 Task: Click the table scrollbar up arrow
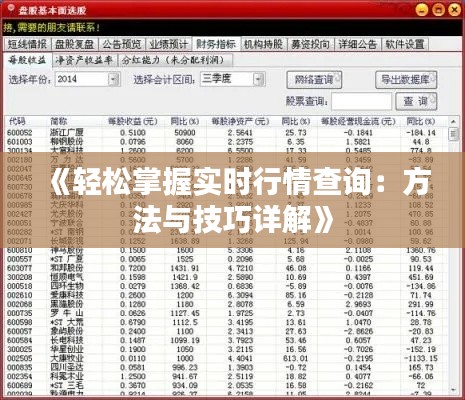tap(453, 121)
